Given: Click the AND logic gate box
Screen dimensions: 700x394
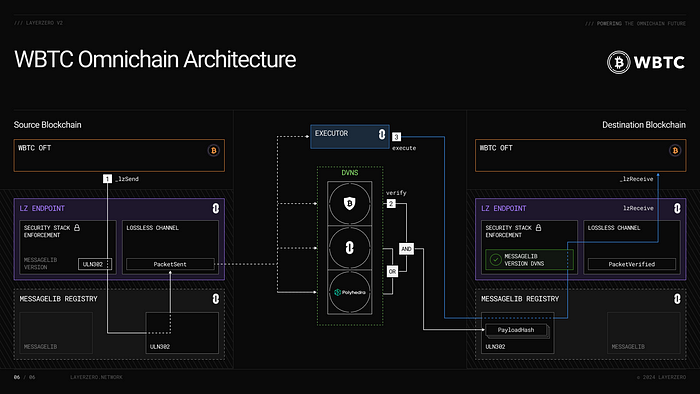Looking at the screenshot, I should [406, 249].
